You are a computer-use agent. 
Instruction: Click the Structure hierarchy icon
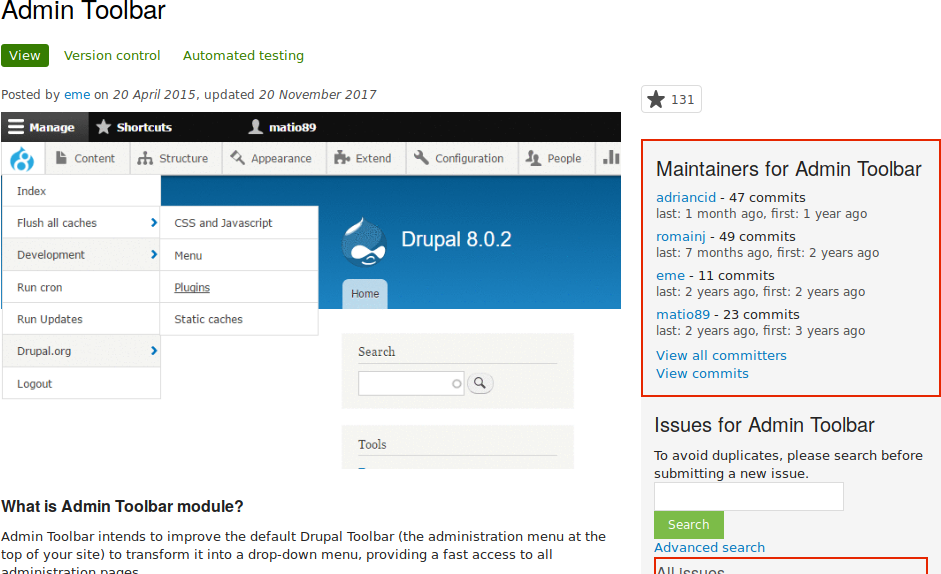(x=145, y=158)
